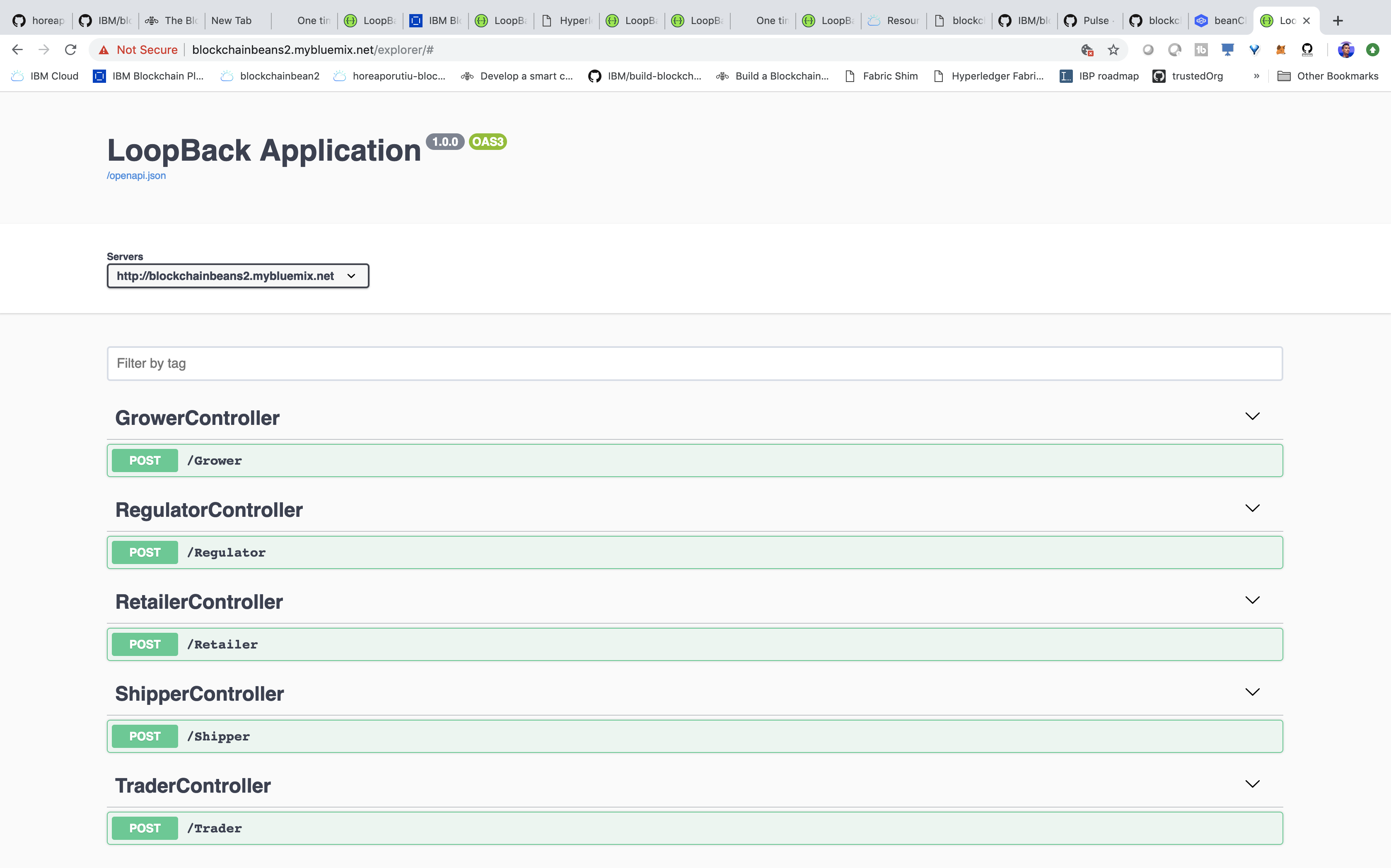The width and height of the screenshot is (1391, 868).
Task: Collapse the TraderController section
Action: point(1252,784)
